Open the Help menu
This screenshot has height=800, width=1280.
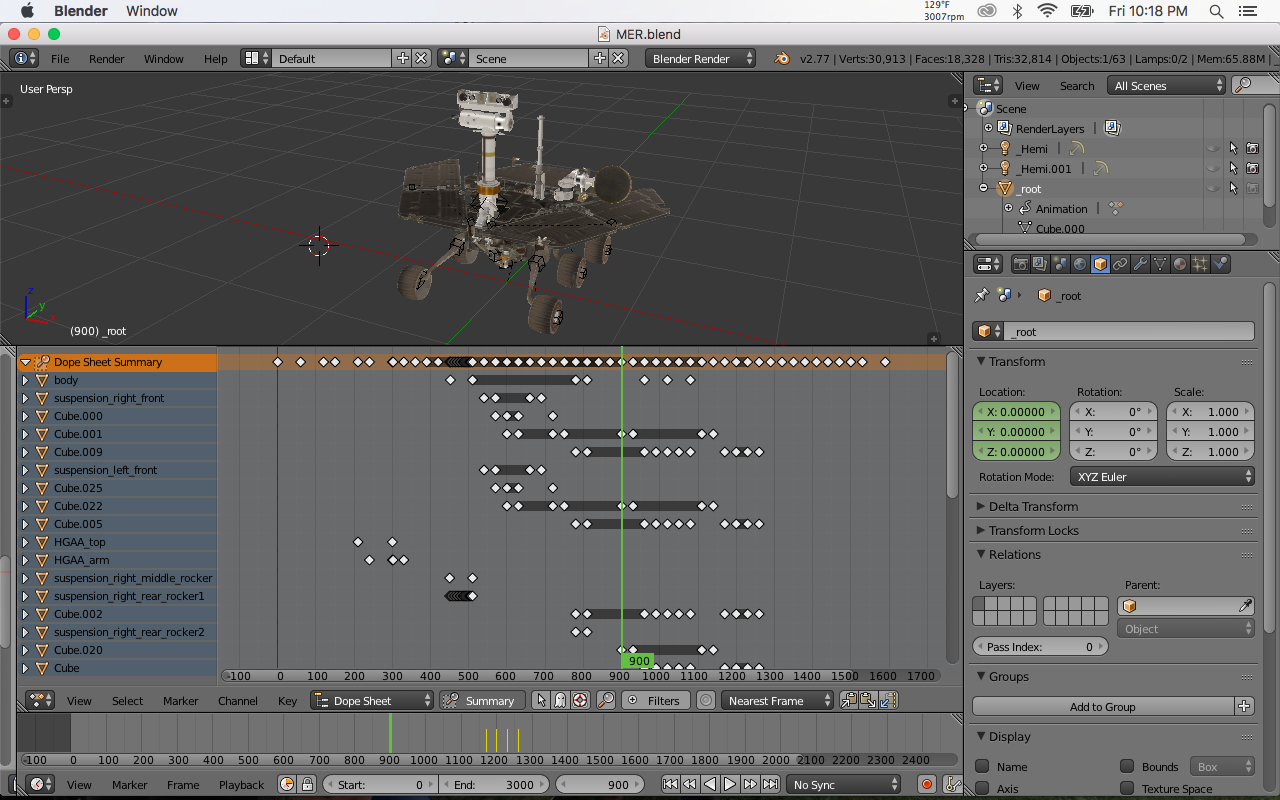(x=215, y=59)
